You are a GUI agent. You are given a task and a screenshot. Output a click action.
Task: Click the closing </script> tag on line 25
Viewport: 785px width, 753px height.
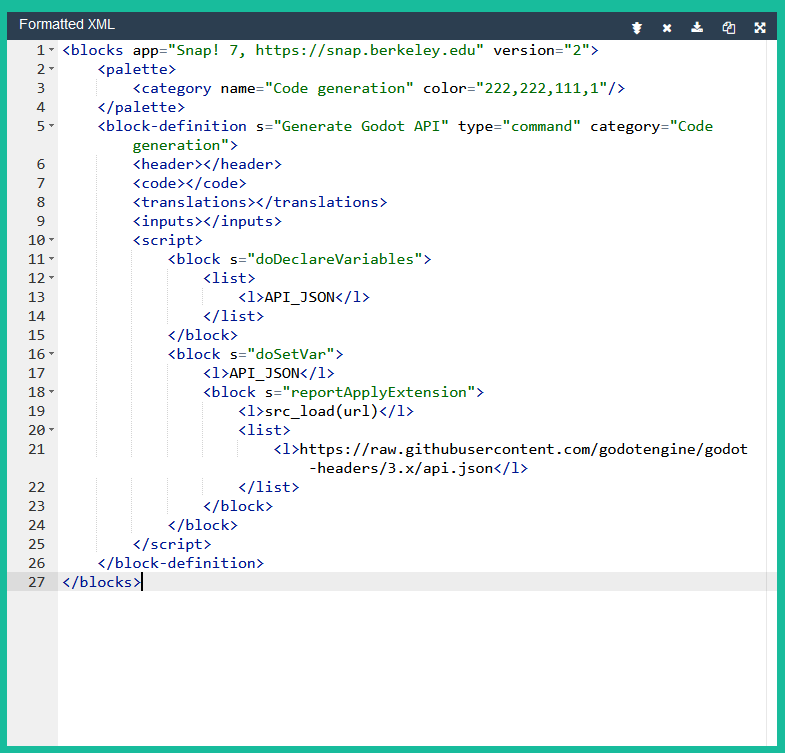point(172,545)
